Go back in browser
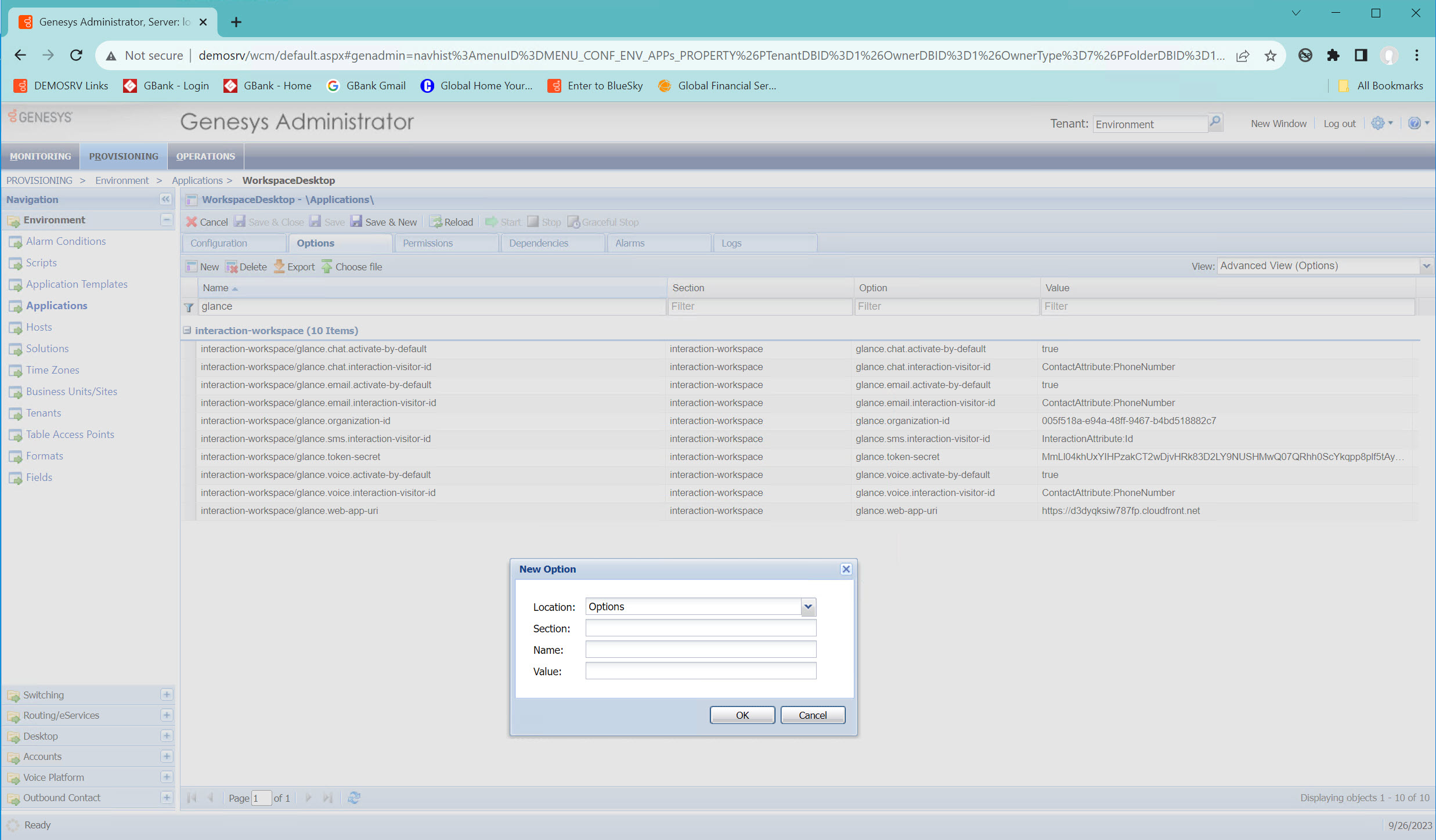 click(20, 55)
